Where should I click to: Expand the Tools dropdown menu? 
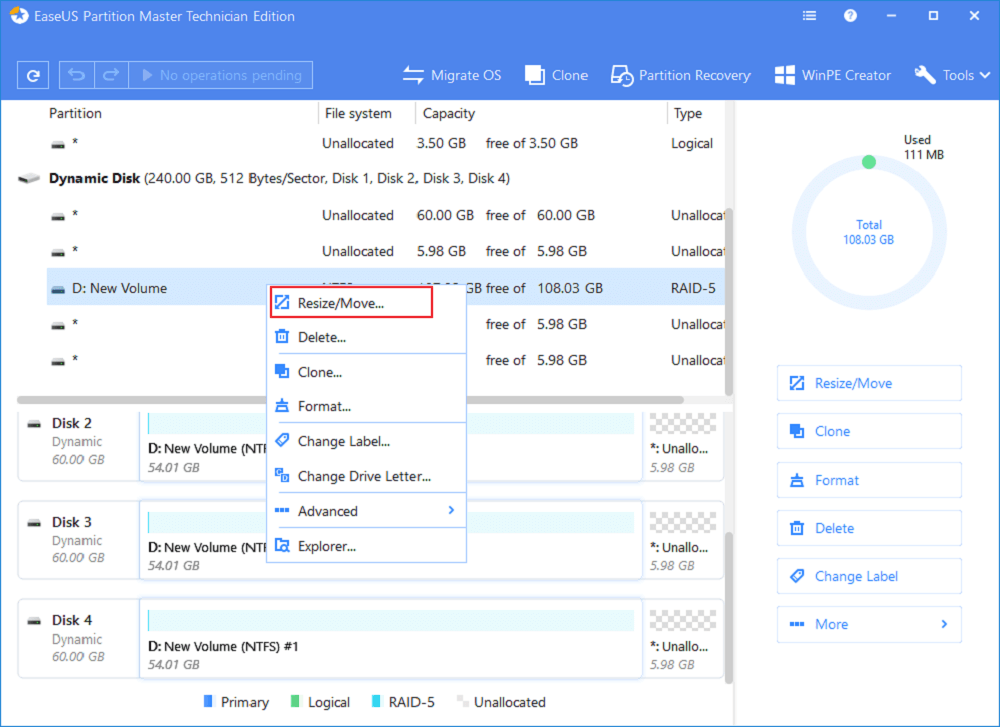pyautogui.click(x=949, y=75)
